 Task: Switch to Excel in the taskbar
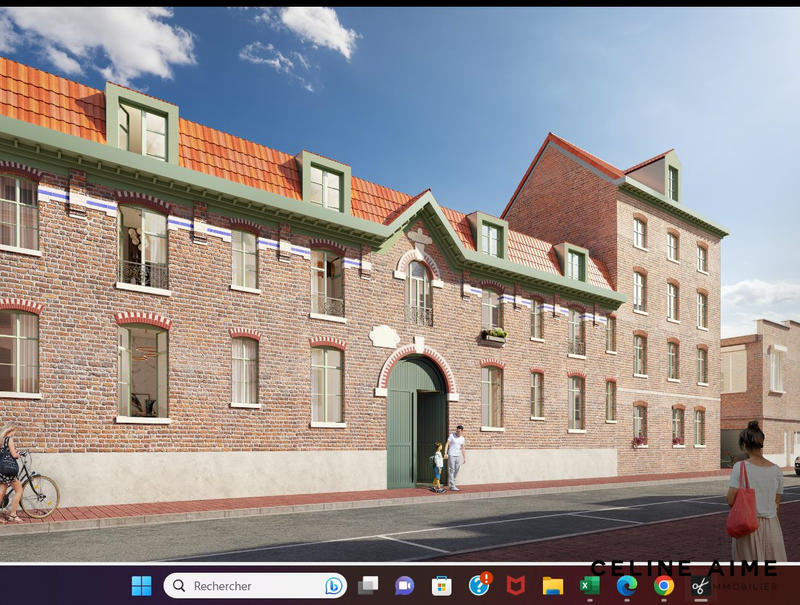click(589, 586)
